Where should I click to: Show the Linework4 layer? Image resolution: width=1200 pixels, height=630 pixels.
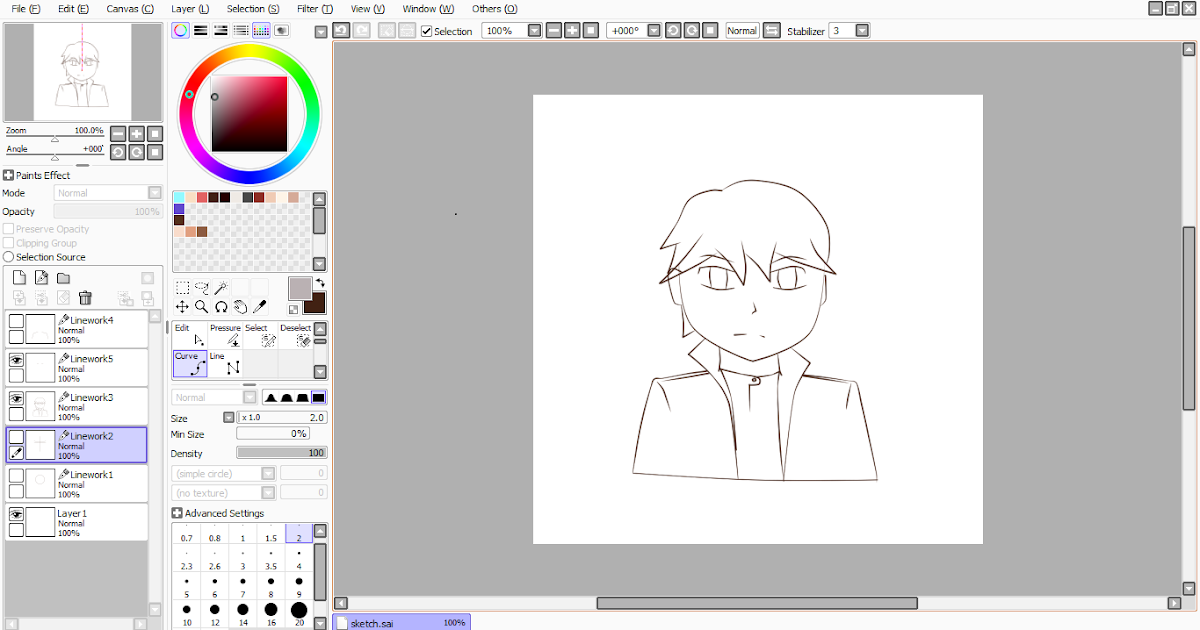[16, 320]
